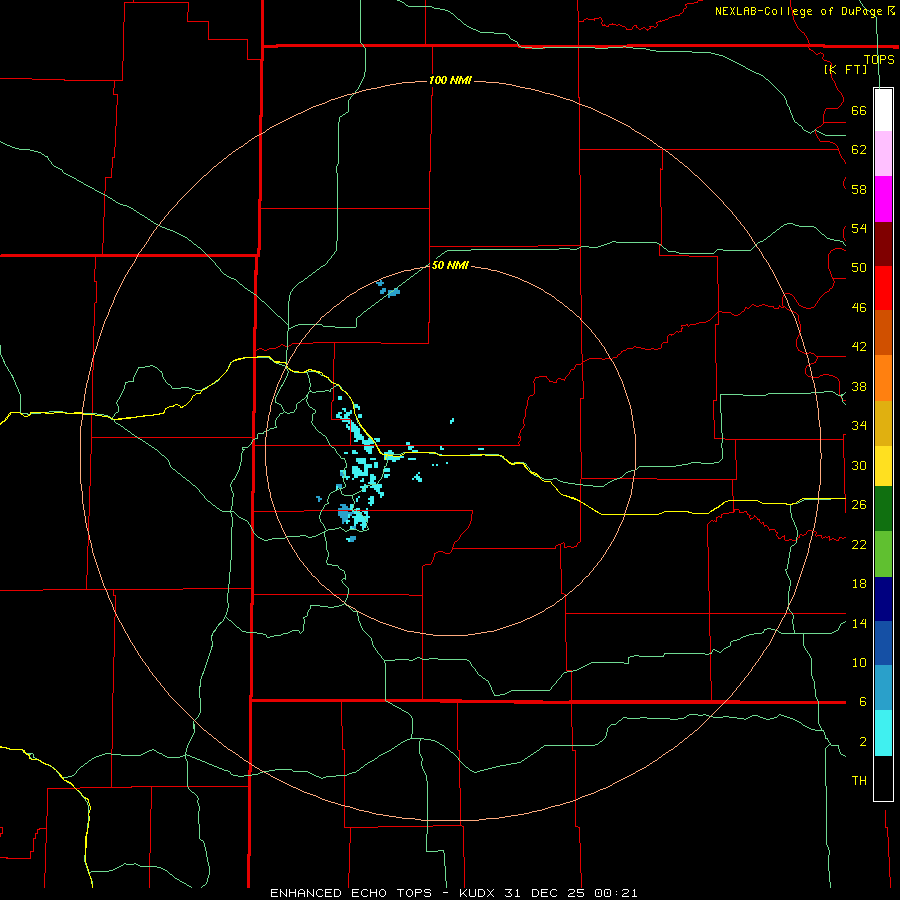
Task: Select legend value 34
Action: coord(859,426)
